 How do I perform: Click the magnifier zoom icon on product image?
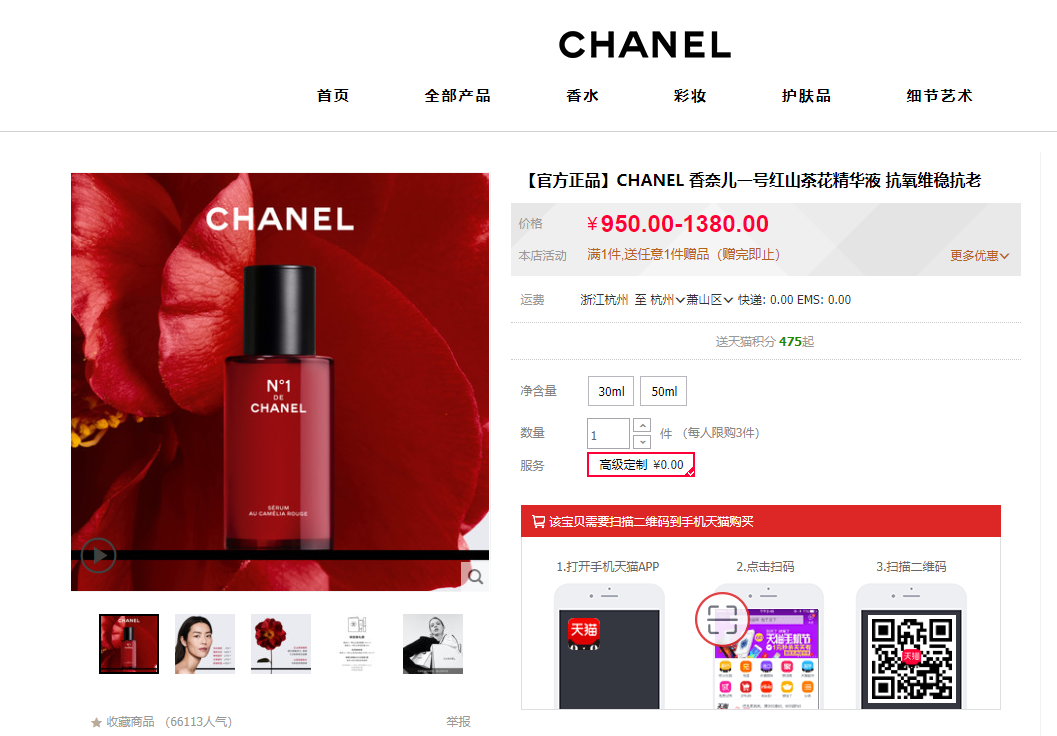pos(475,577)
